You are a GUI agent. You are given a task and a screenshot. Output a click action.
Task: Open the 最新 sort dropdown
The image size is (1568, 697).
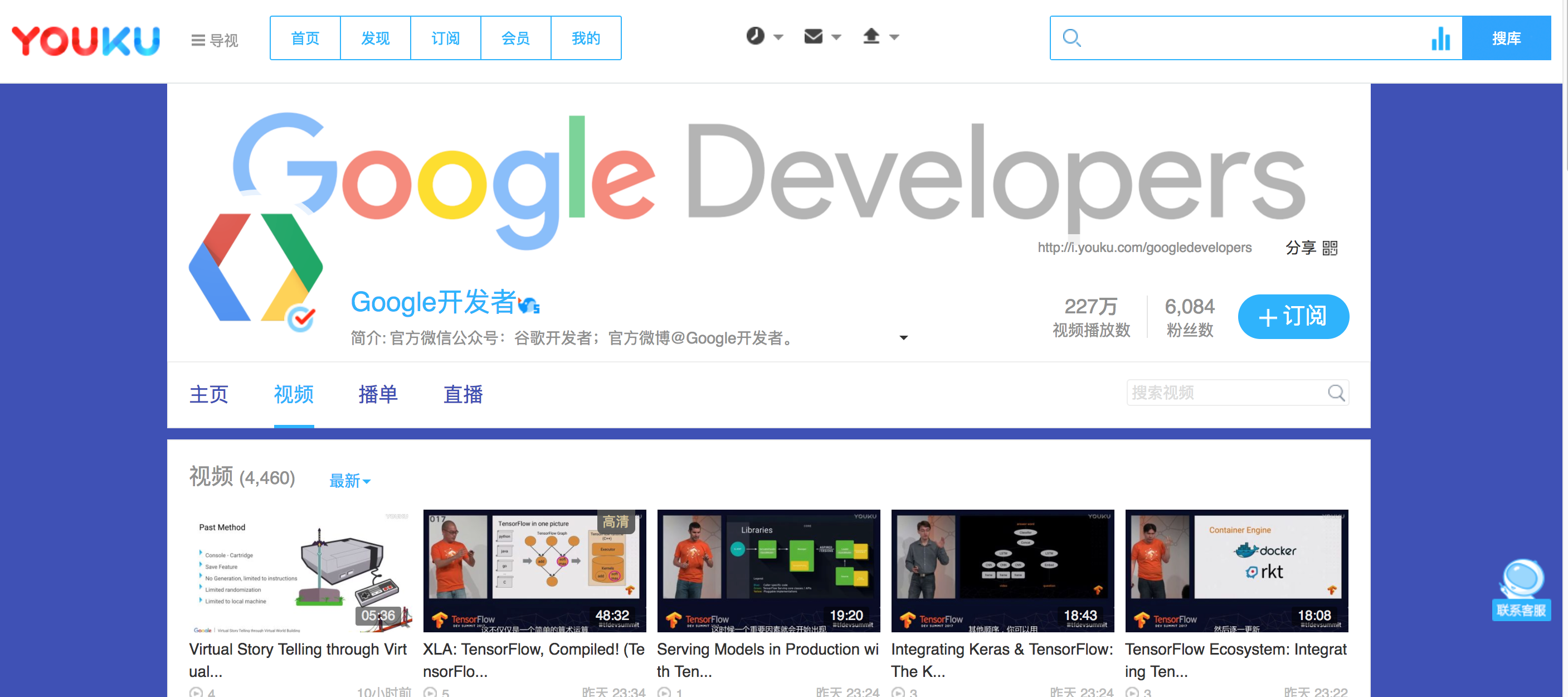[350, 481]
